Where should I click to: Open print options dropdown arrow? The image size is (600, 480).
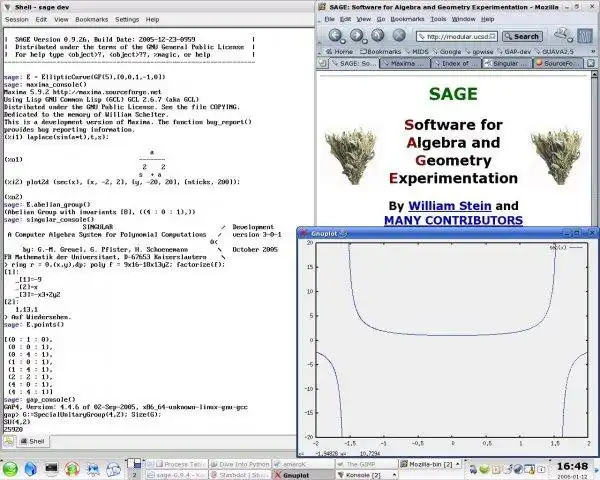pyautogui.click(x=570, y=40)
